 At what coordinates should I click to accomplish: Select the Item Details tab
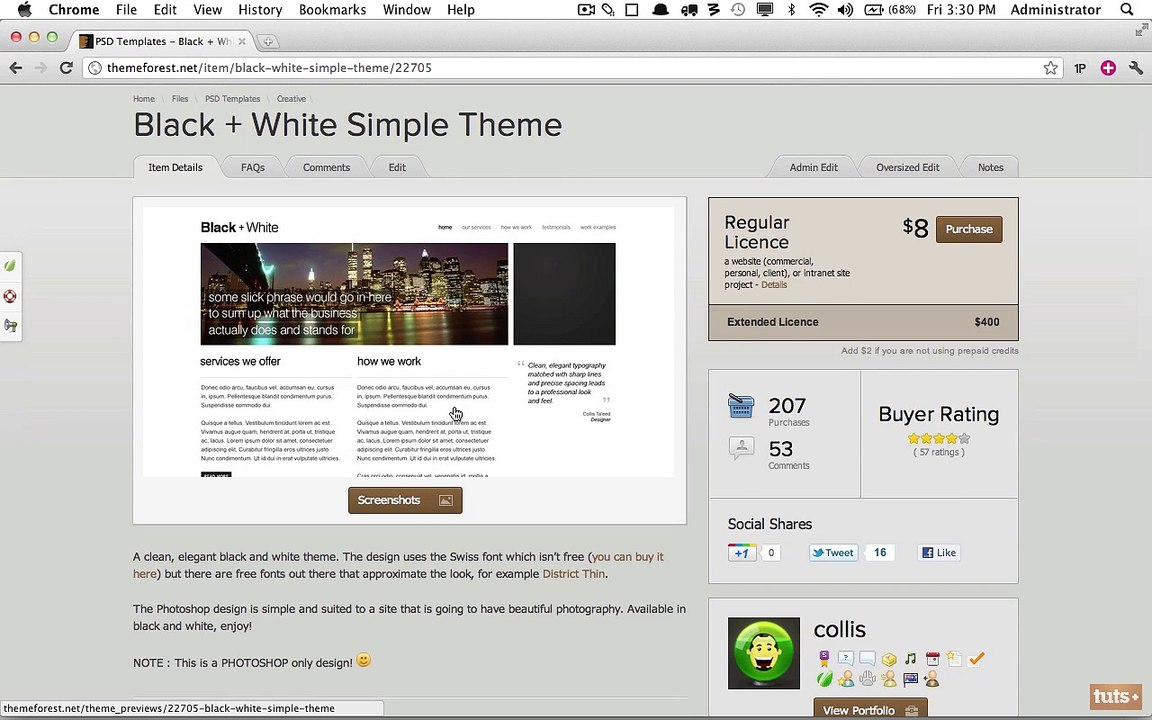[x=176, y=168]
